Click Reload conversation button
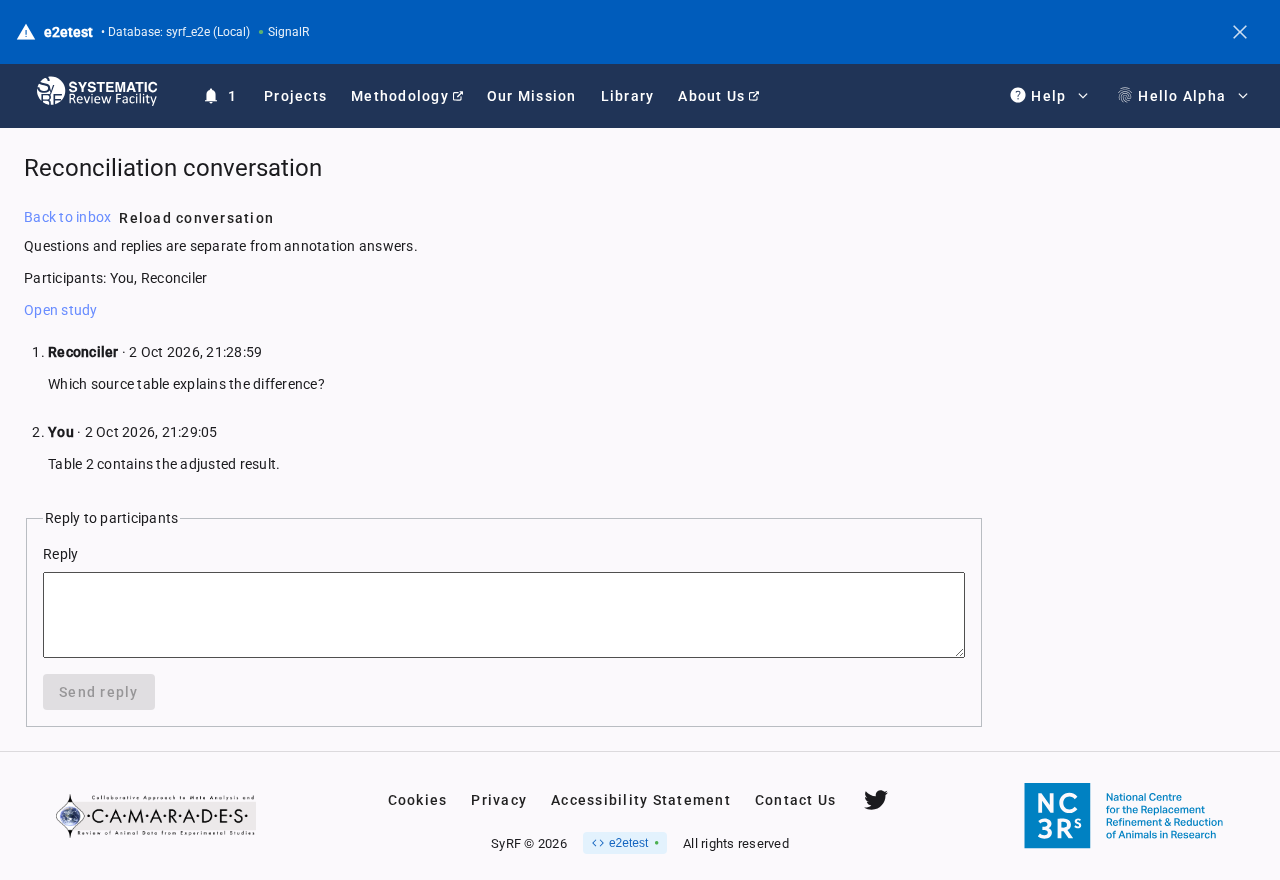This screenshot has height=880, width=1280. (x=196, y=218)
